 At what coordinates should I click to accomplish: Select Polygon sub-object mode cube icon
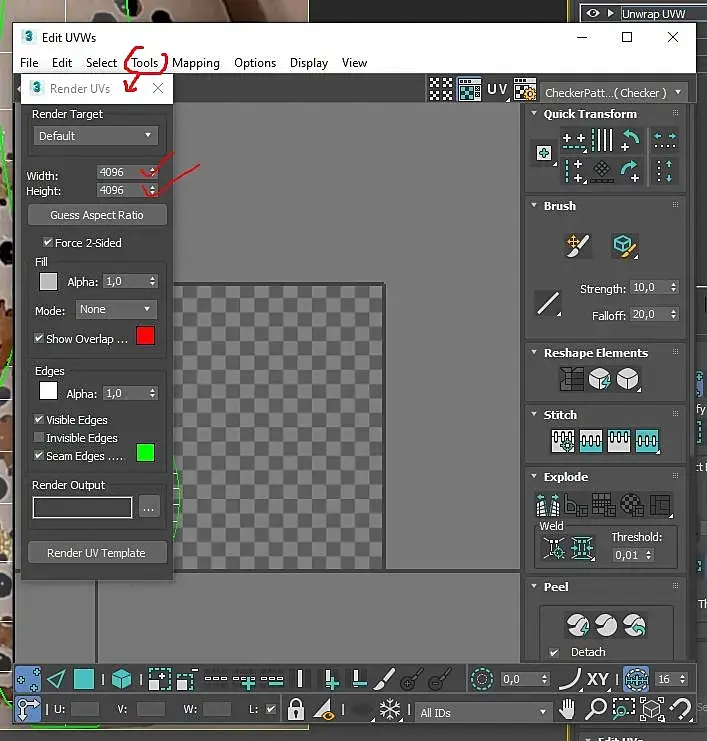[x=121, y=680]
